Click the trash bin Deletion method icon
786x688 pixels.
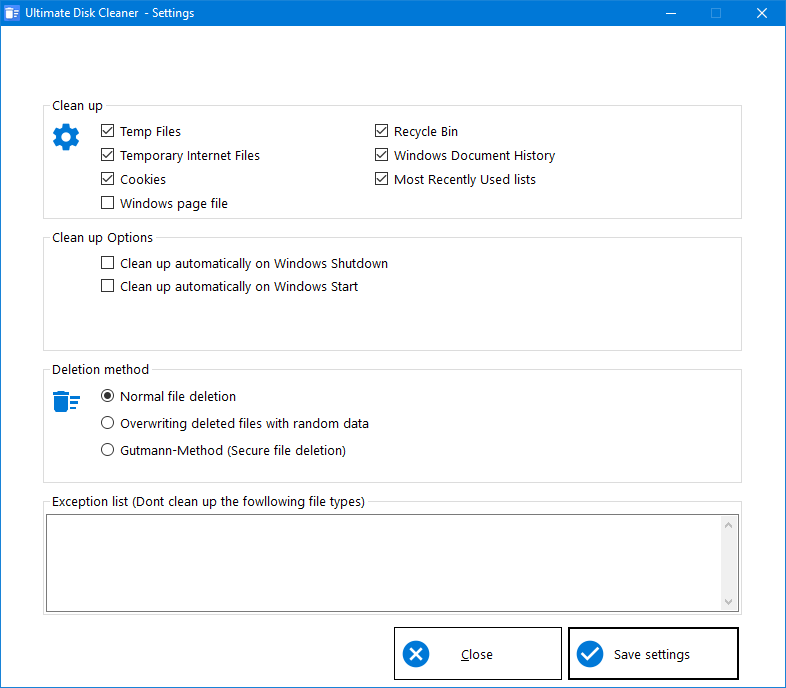[x=66, y=402]
